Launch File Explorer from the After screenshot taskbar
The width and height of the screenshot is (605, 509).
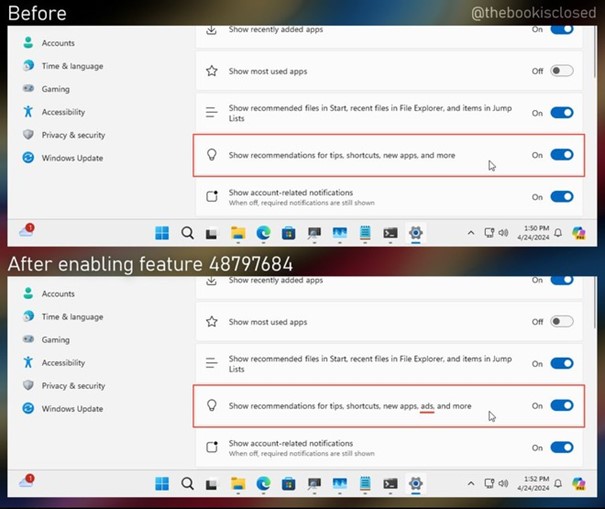[238, 484]
